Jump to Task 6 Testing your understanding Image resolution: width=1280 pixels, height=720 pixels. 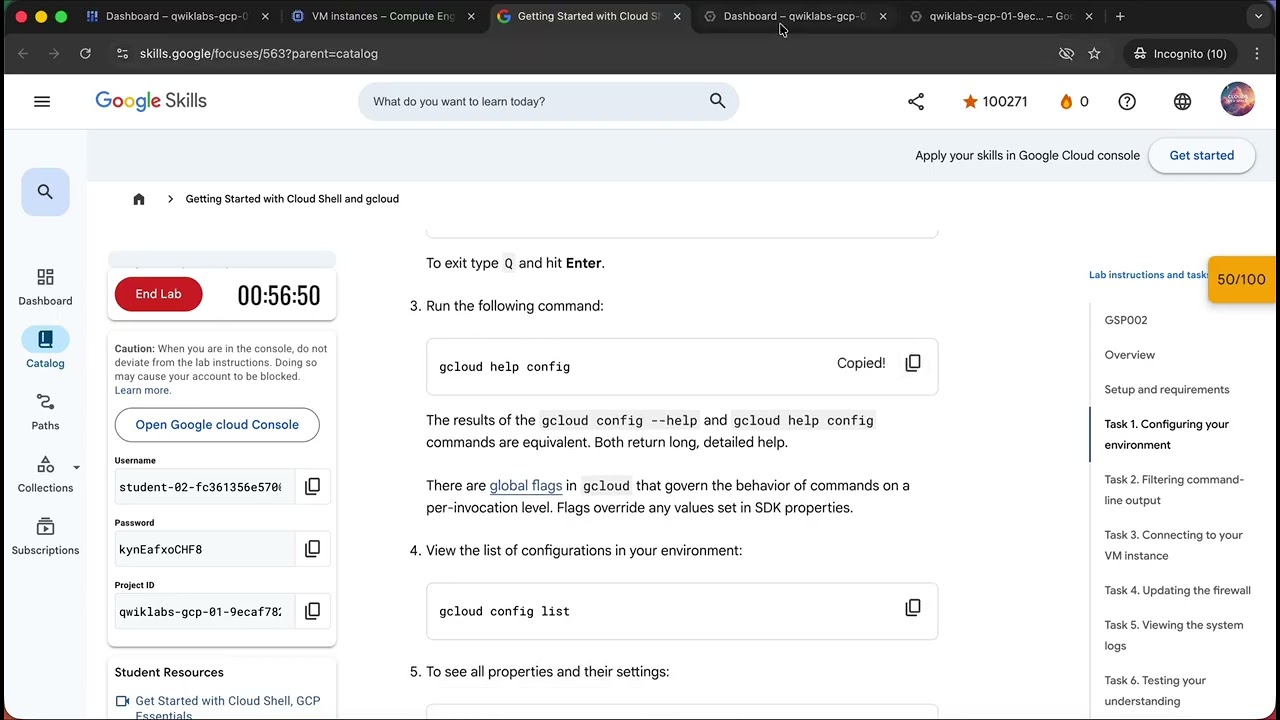(1155, 690)
